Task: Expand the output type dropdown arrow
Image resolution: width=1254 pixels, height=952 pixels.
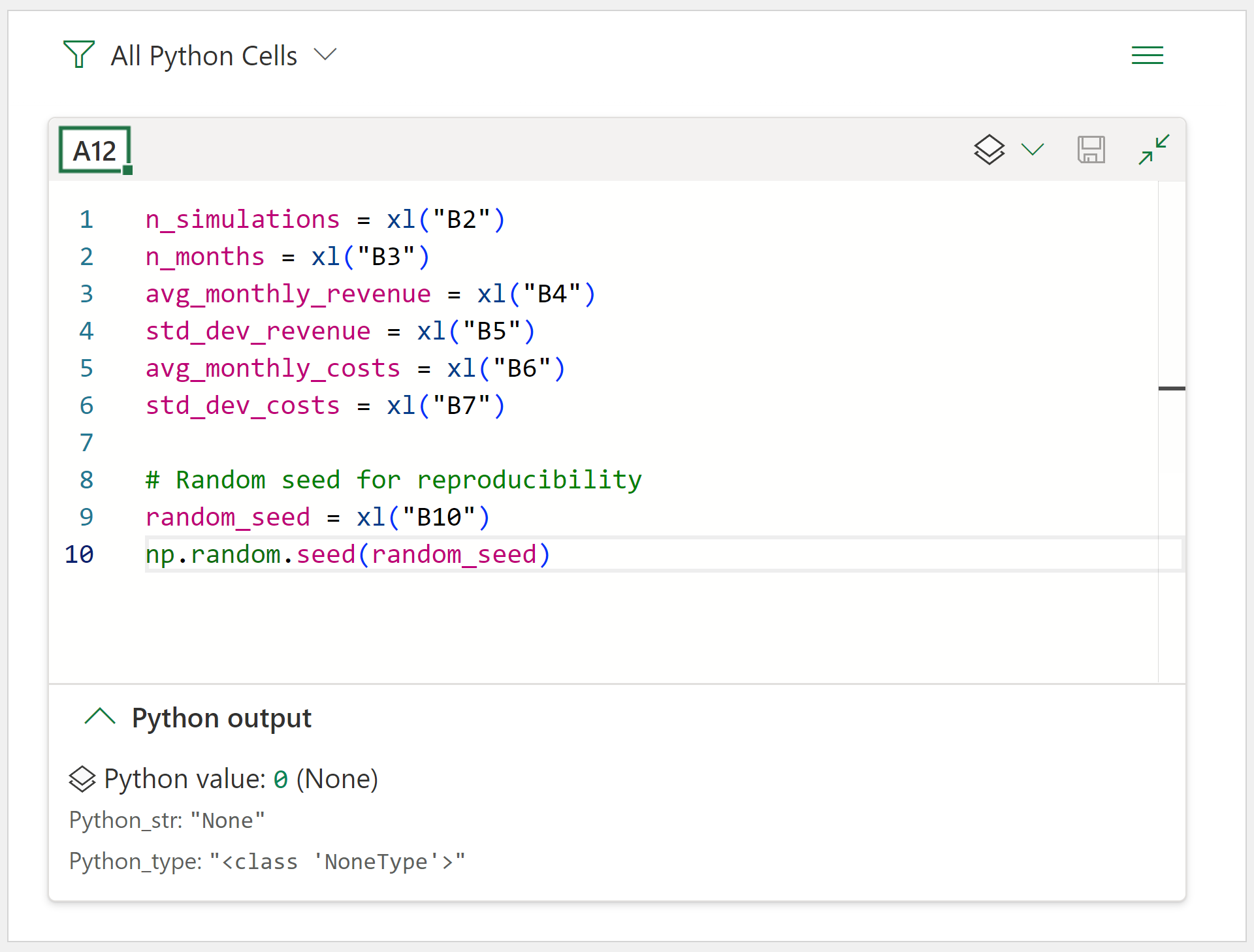Action: tap(1033, 150)
